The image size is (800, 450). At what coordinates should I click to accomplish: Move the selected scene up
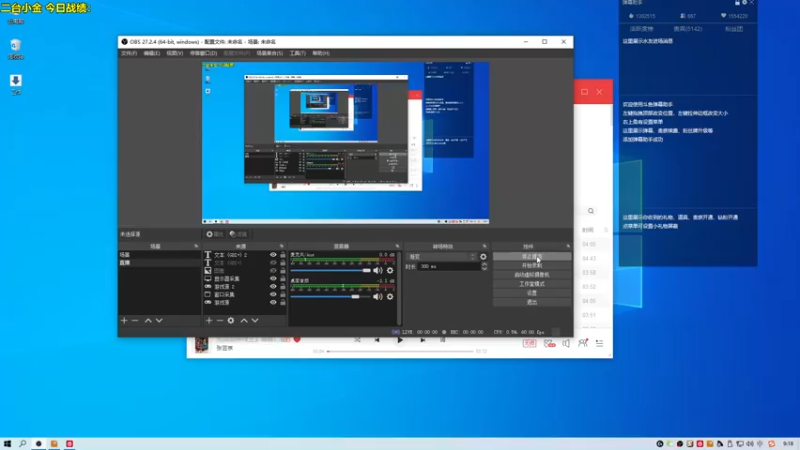[148, 320]
